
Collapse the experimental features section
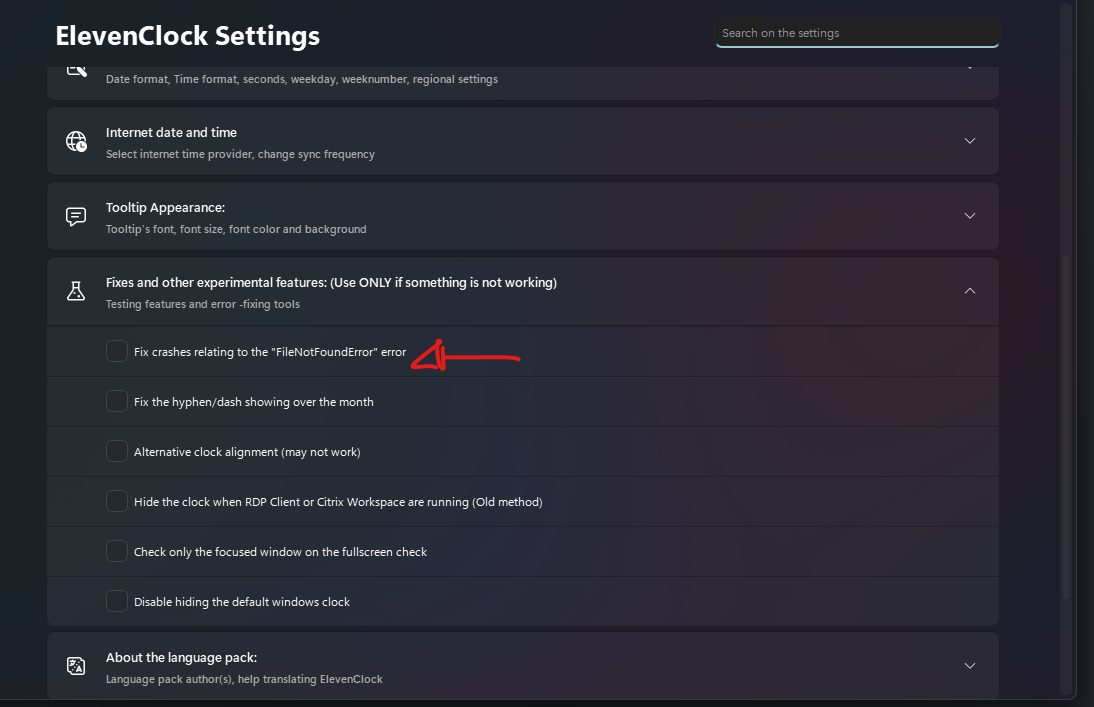[968, 290]
